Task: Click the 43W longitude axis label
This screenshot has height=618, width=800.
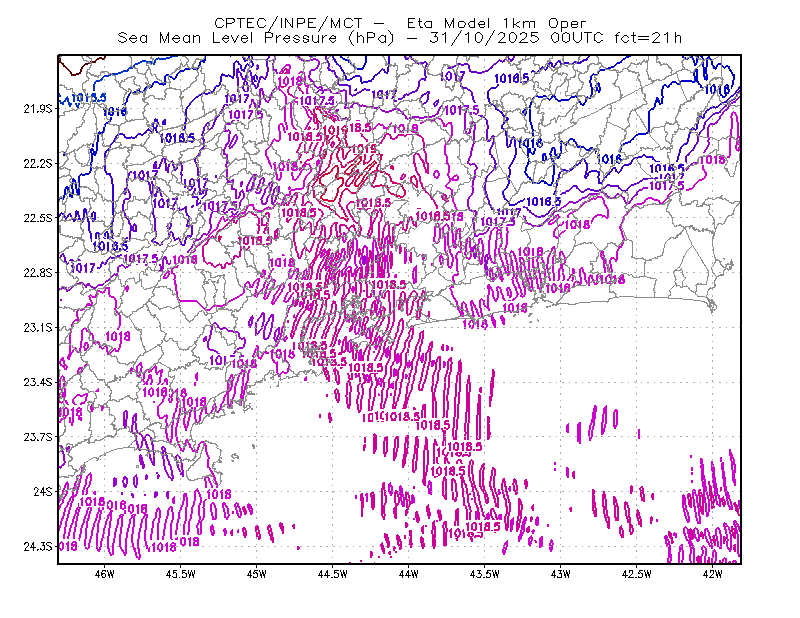Action: tap(561, 574)
